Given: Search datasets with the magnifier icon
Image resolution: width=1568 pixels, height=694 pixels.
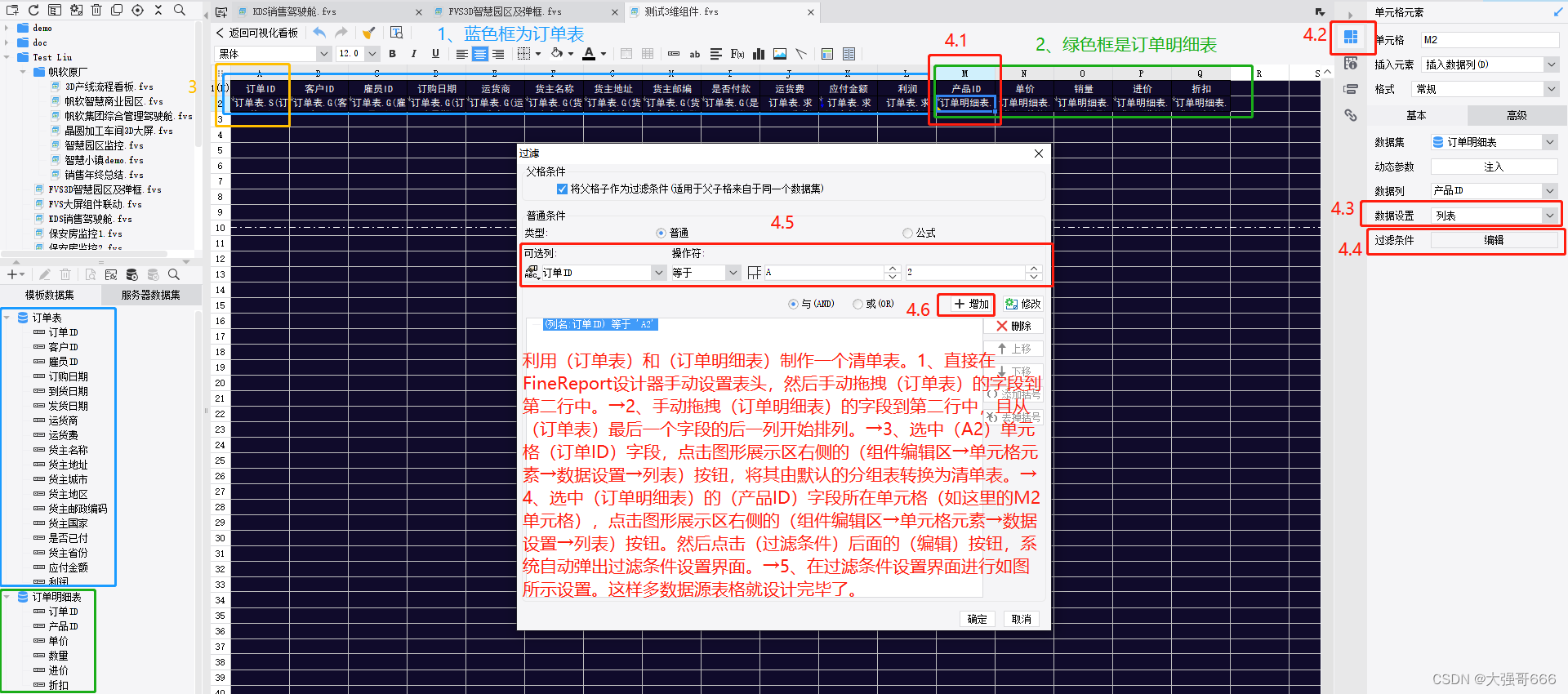Looking at the screenshot, I should pyautogui.click(x=173, y=275).
